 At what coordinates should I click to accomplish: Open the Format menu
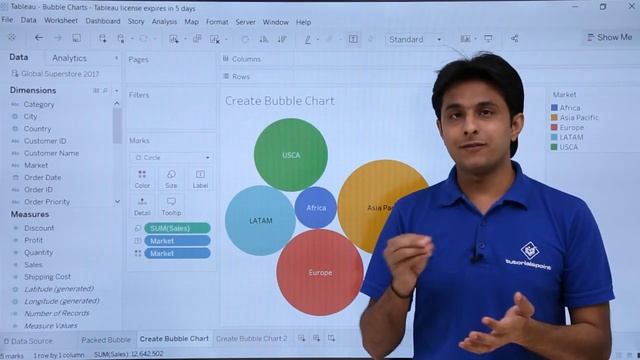click(217, 22)
